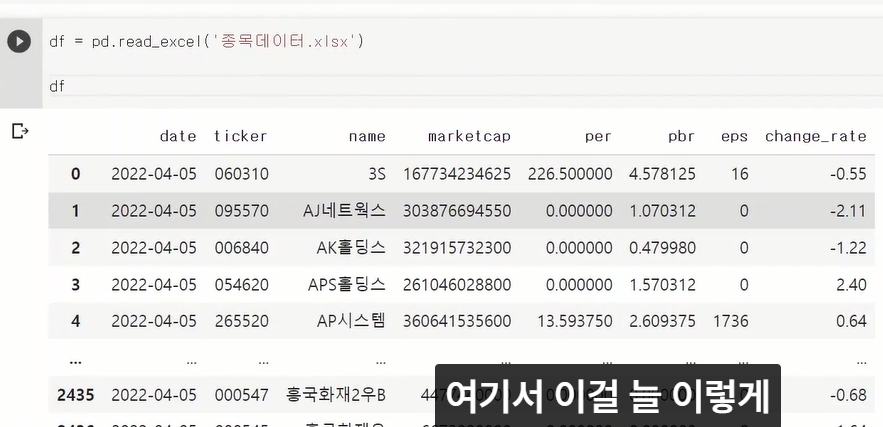Click ticker value 265520

click(x=241, y=322)
